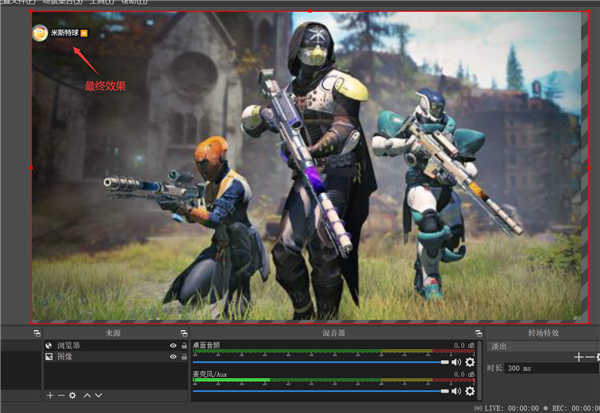The height and width of the screenshot is (413, 600).
Task: Pop out the 来源 sources dock panel
Action: pos(183,332)
